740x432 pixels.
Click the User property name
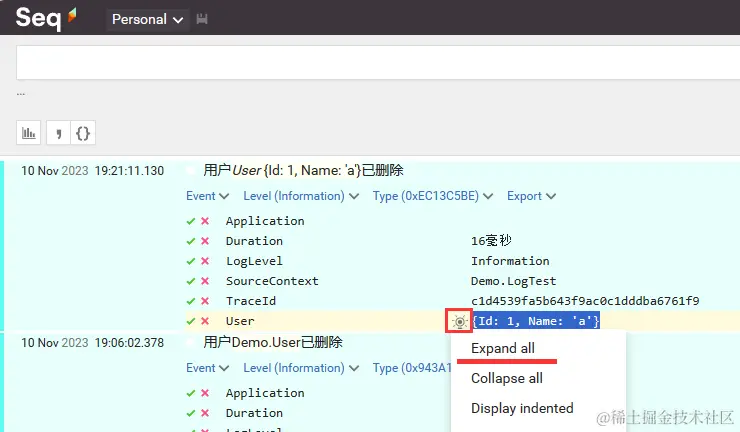pyautogui.click(x=240, y=321)
